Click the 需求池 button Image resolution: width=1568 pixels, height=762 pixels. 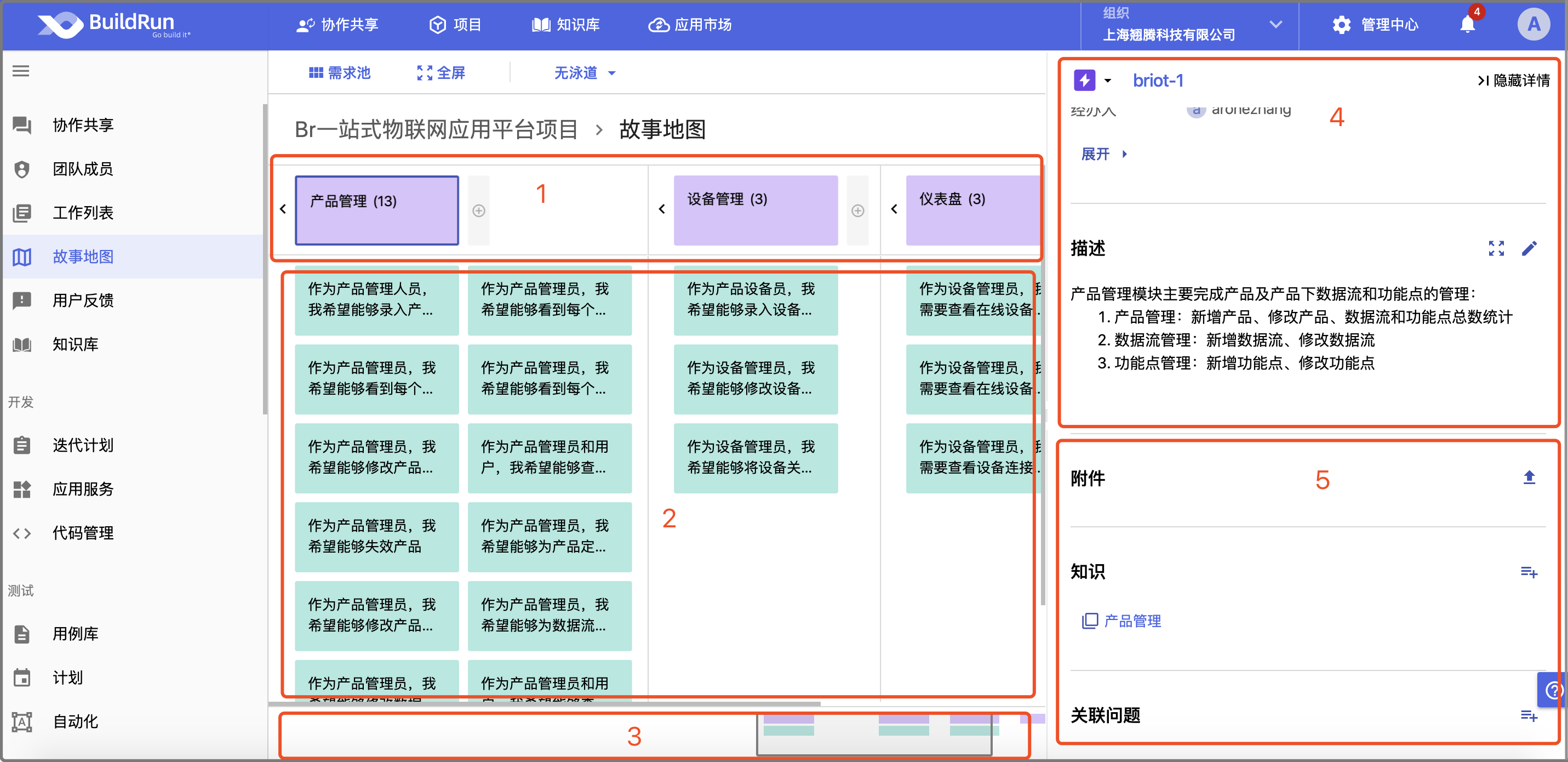click(x=340, y=73)
